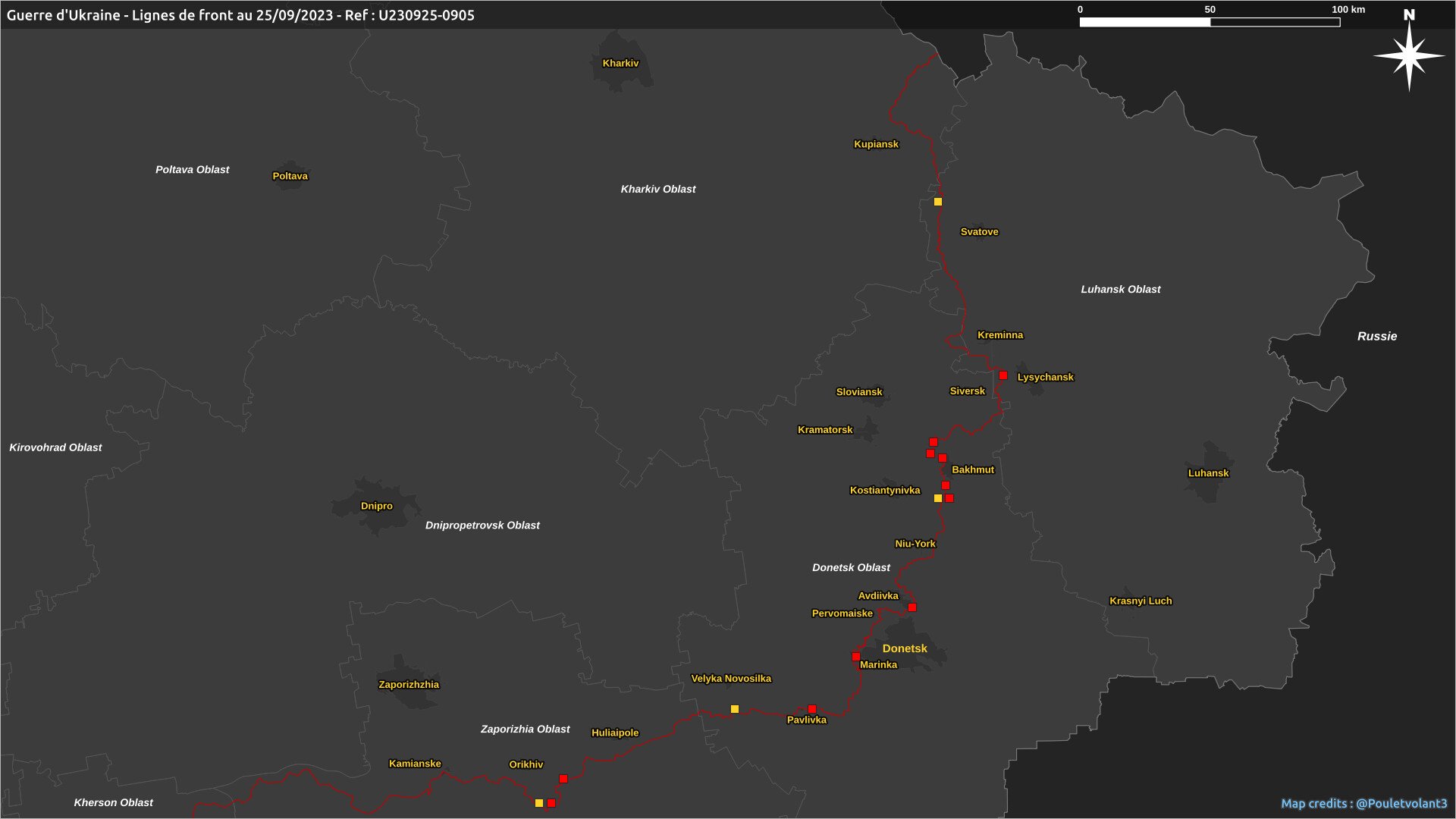Select the Kamianske label

click(x=415, y=764)
